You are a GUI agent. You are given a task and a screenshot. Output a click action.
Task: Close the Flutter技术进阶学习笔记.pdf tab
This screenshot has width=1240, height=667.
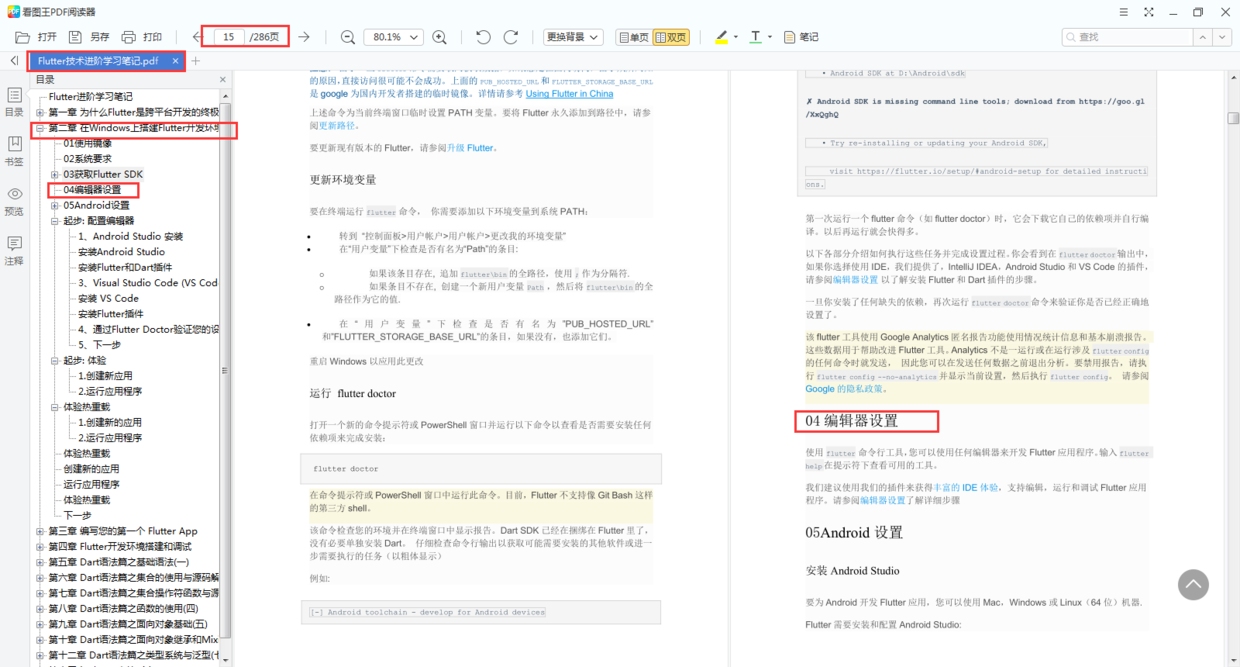click(x=176, y=61)
